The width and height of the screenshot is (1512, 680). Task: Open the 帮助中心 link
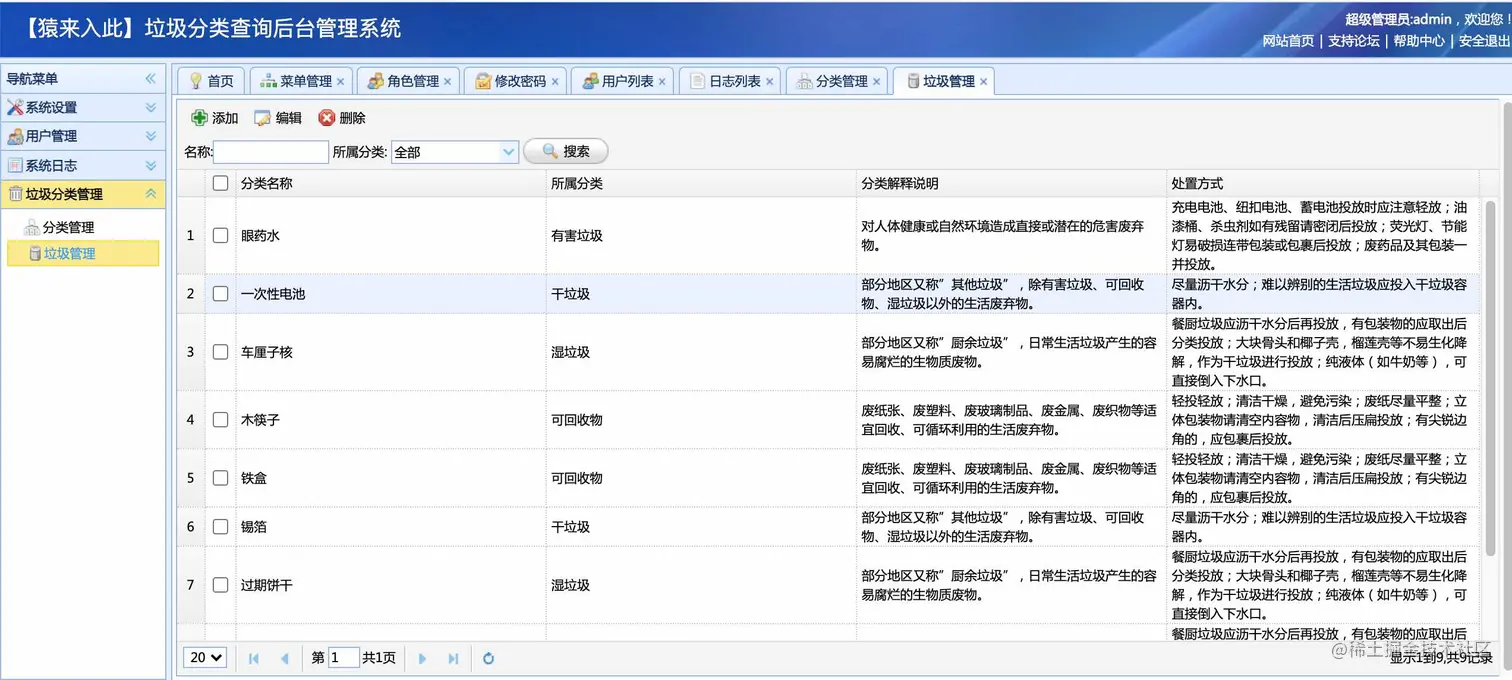coord(1418,42)
